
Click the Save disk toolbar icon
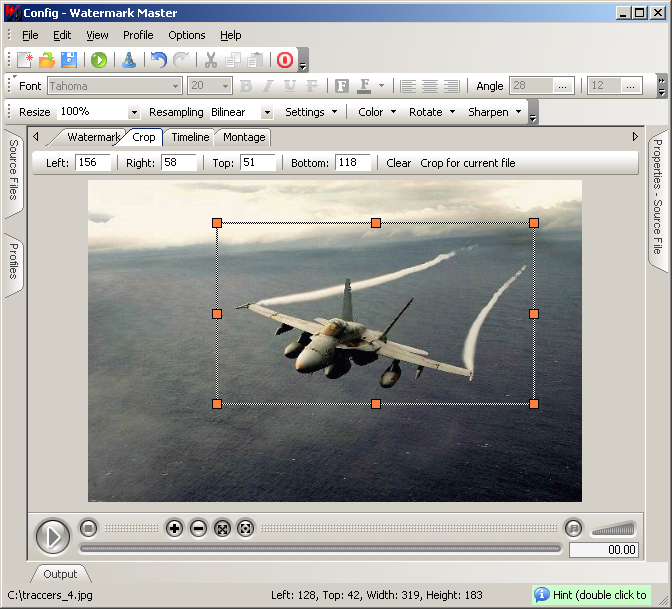click(x=69, y=60)
